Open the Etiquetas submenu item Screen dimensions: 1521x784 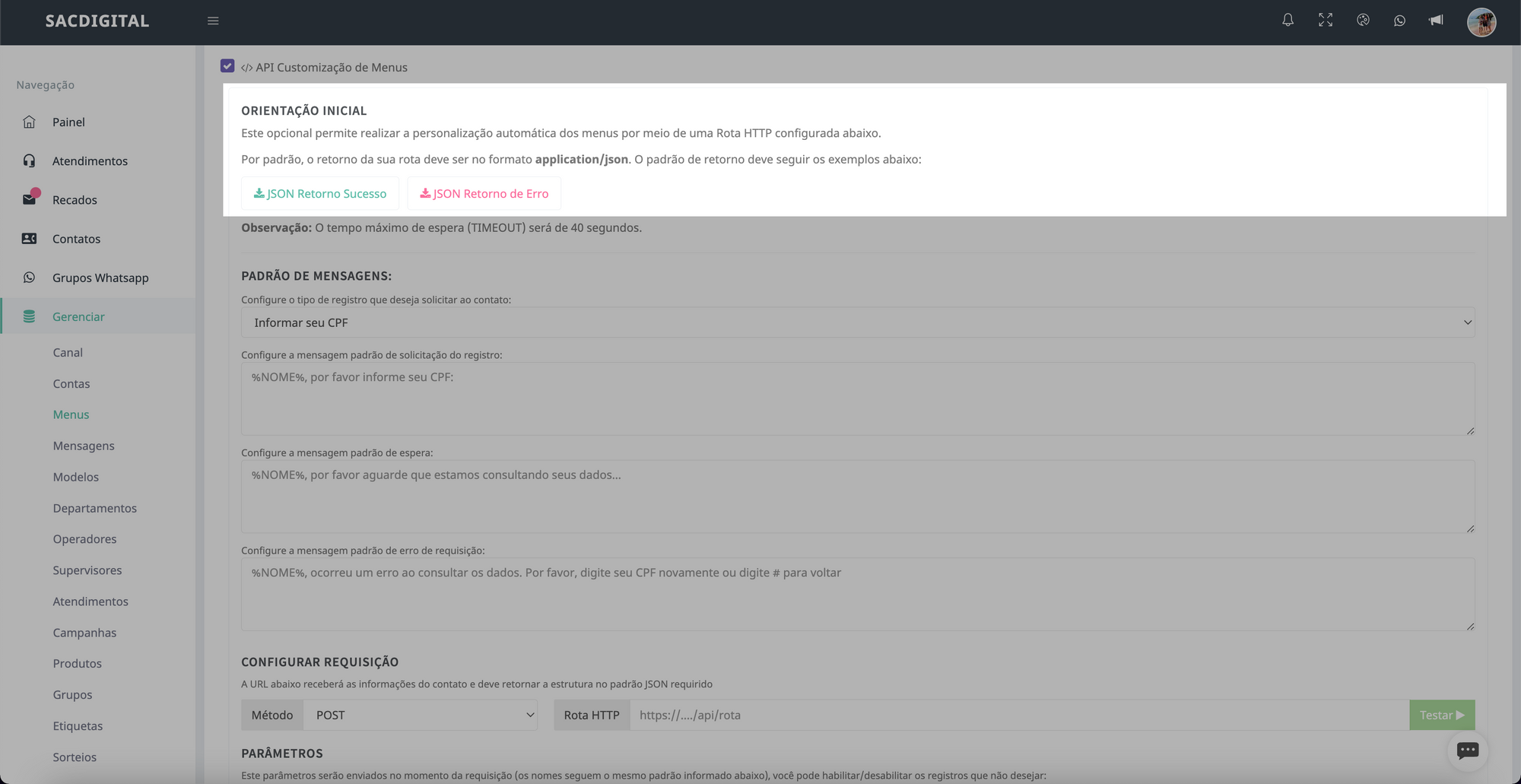pos(78,725)
